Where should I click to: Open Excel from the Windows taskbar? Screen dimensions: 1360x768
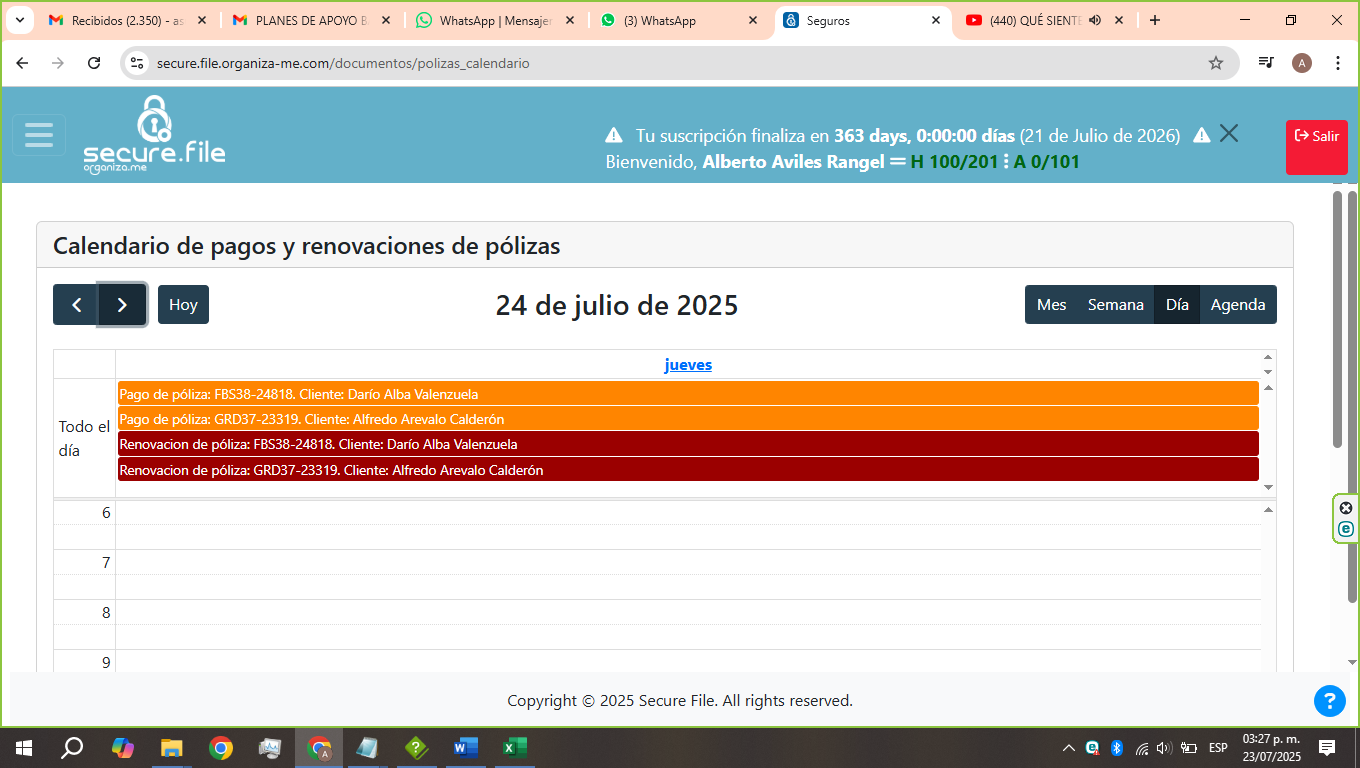514,747
